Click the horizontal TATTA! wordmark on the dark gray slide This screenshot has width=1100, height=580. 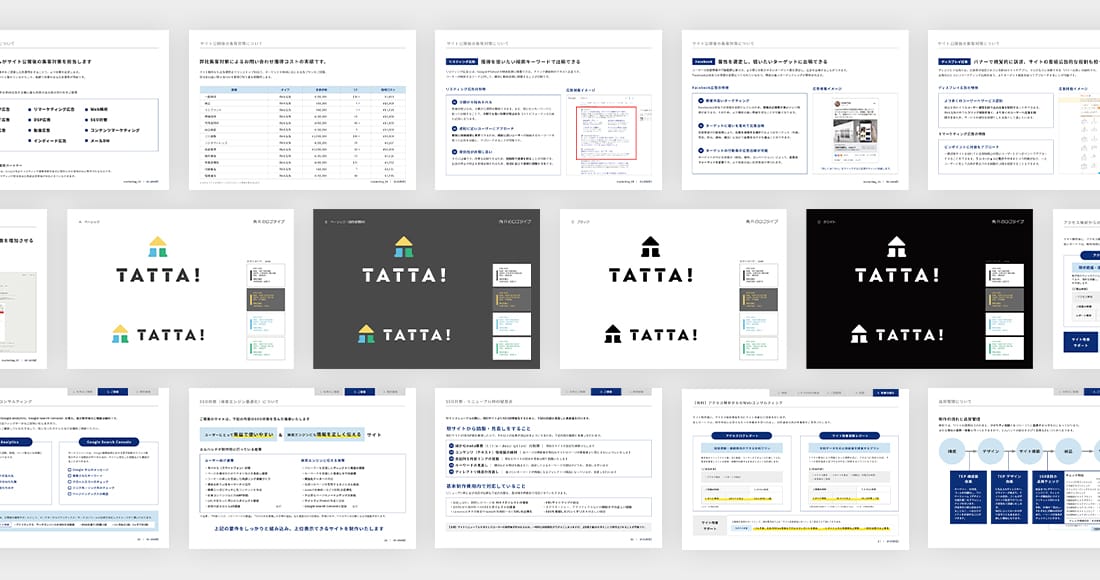tap(417, 335)
